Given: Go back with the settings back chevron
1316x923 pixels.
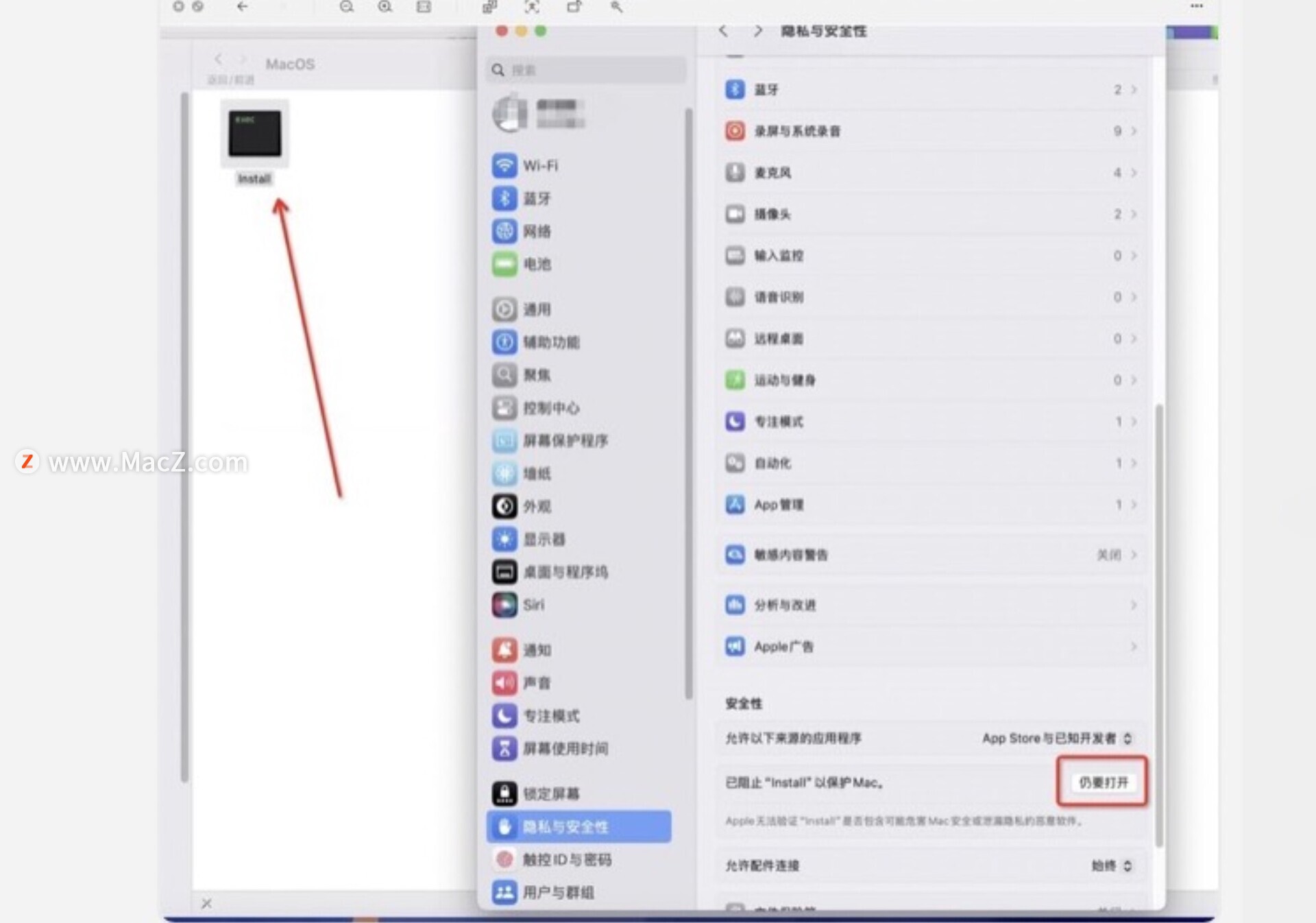Looking at the screenshot, I should (723, 31).
